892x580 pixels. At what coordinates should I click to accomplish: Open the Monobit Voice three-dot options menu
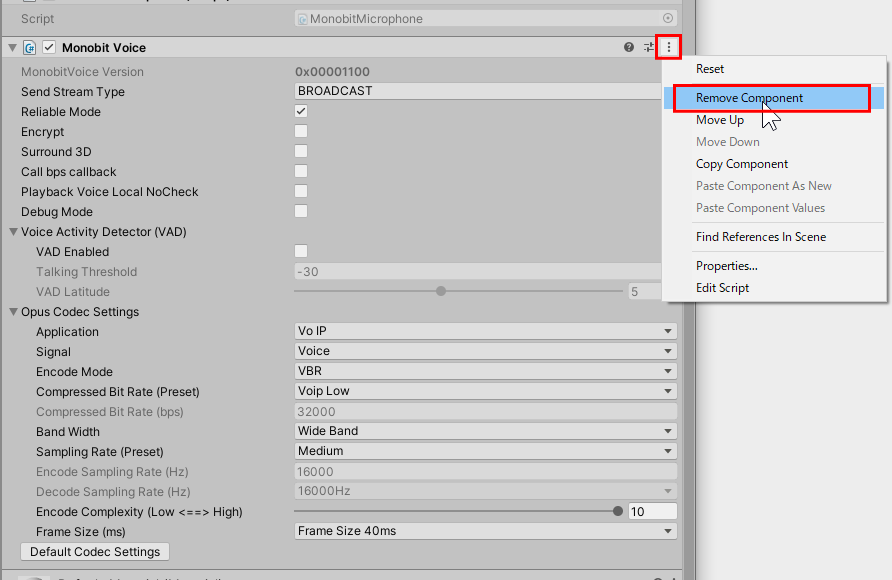pyautogui.click(x=668, y=47)
